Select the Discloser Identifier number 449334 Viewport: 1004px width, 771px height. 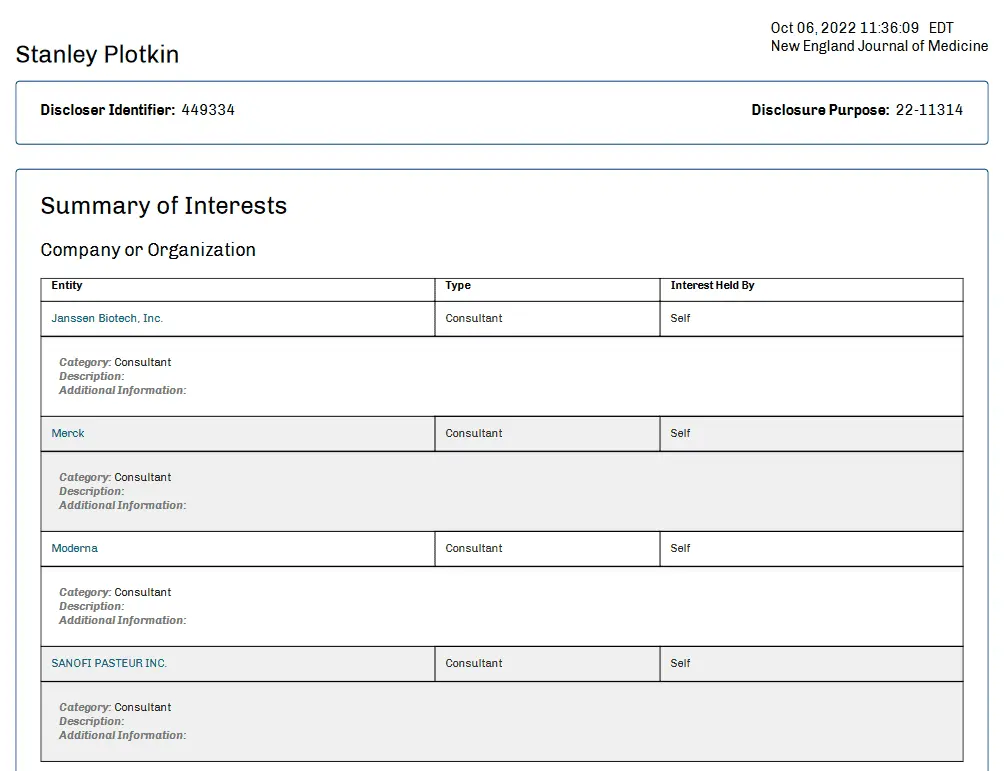208,110
